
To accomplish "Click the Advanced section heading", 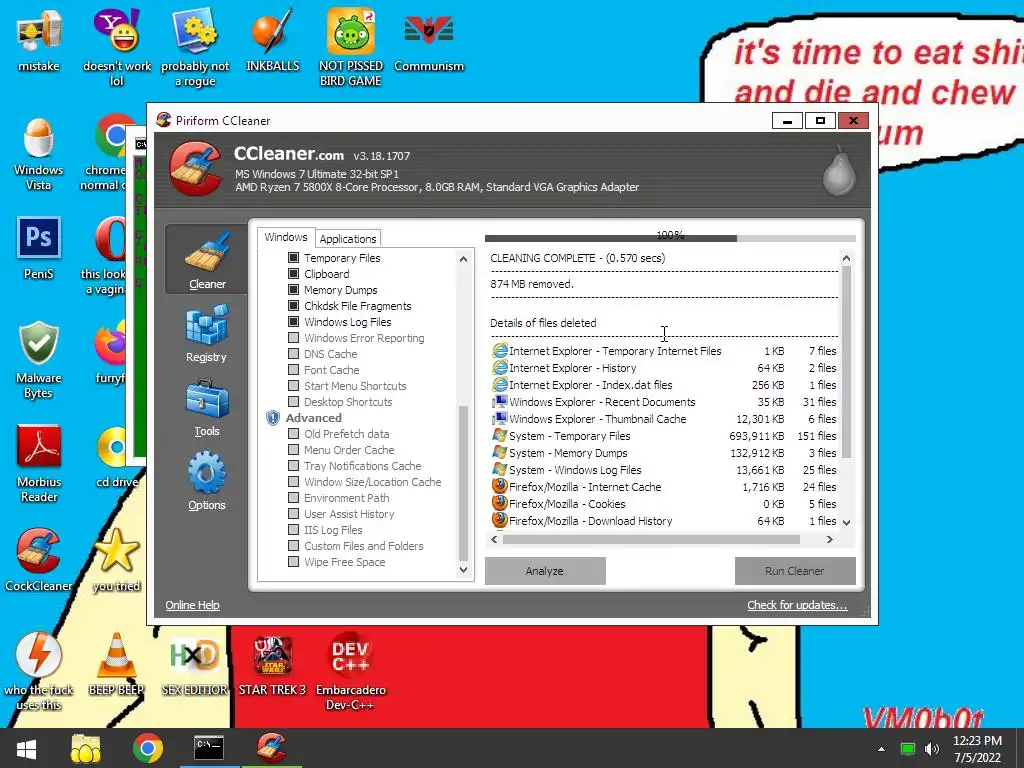I will point(313,418).
